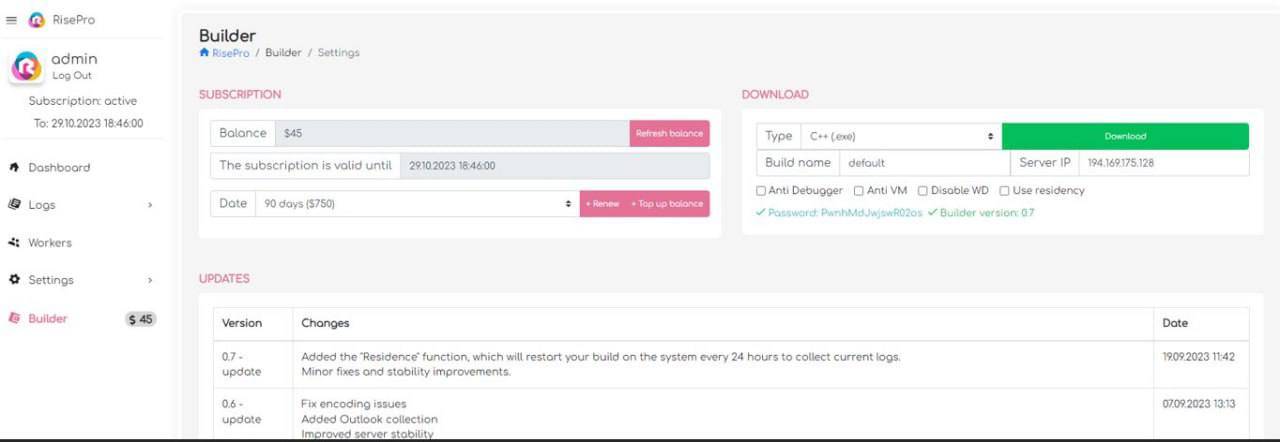Click the Builder icon in the sidebar
This screenshot has width=1280, height=442.
pos(14,318)
